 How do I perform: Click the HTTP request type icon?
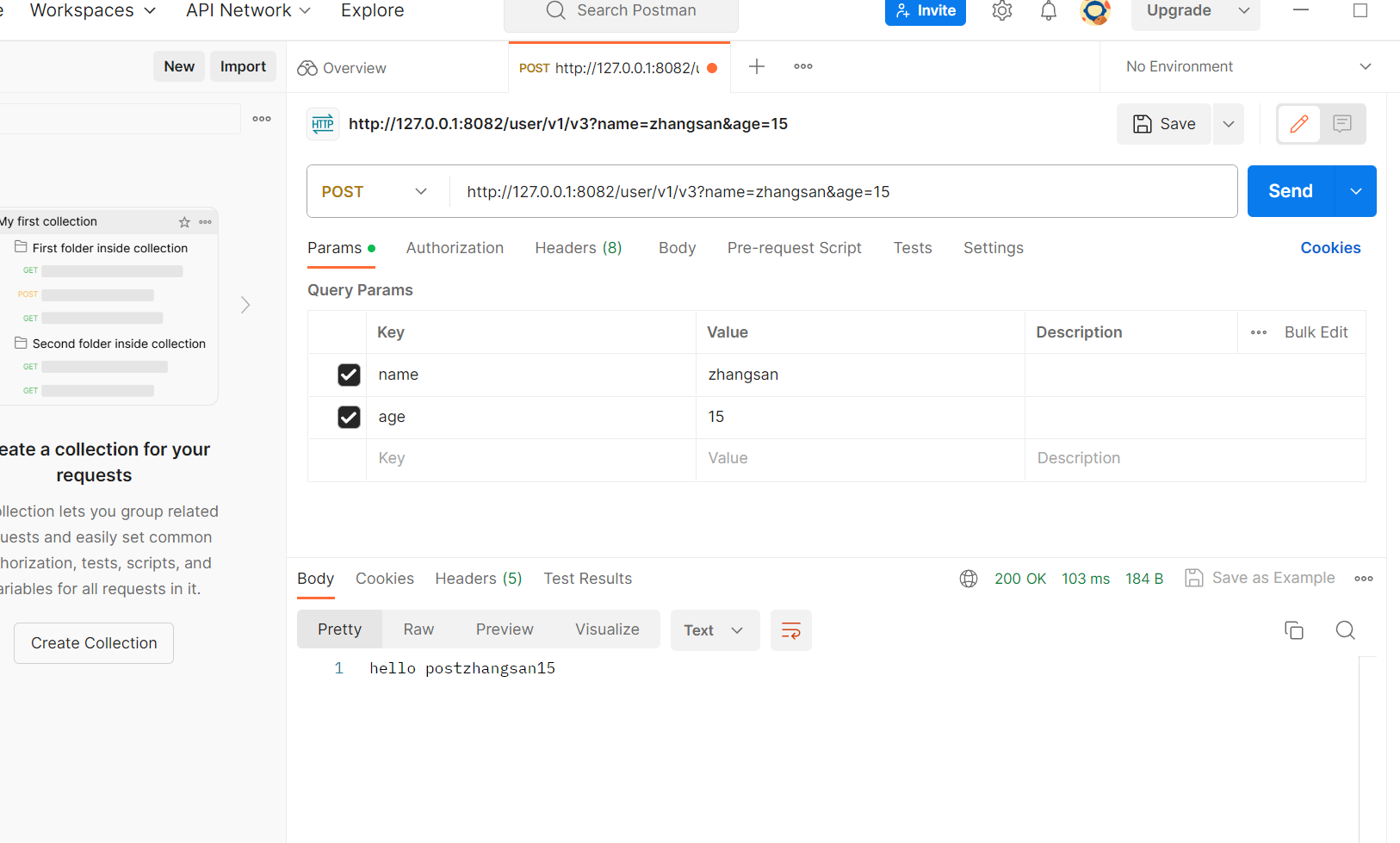[323, 124]
